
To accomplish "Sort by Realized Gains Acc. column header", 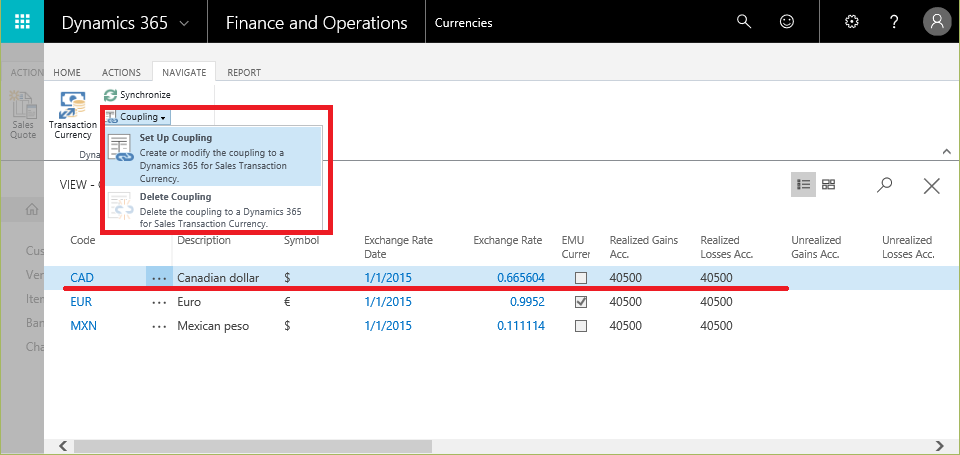I will pos(643,247).
